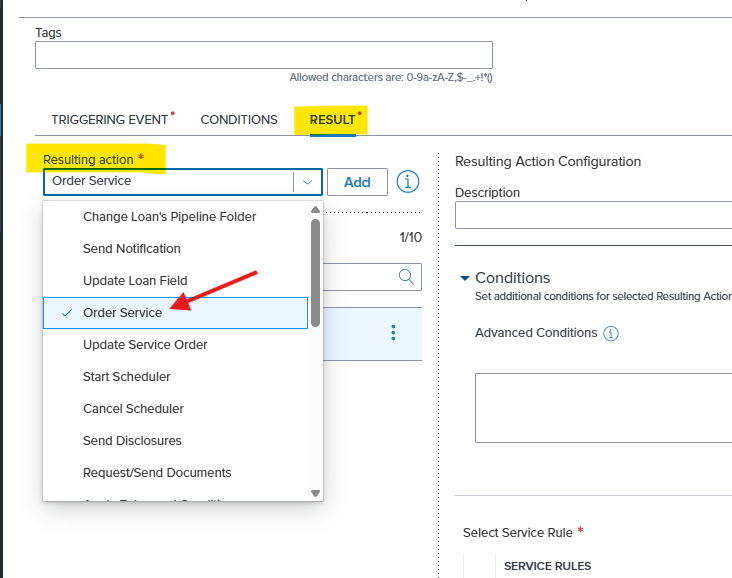
Task: Click into the Advanced Conditions text area
Action: click(603, 408)
